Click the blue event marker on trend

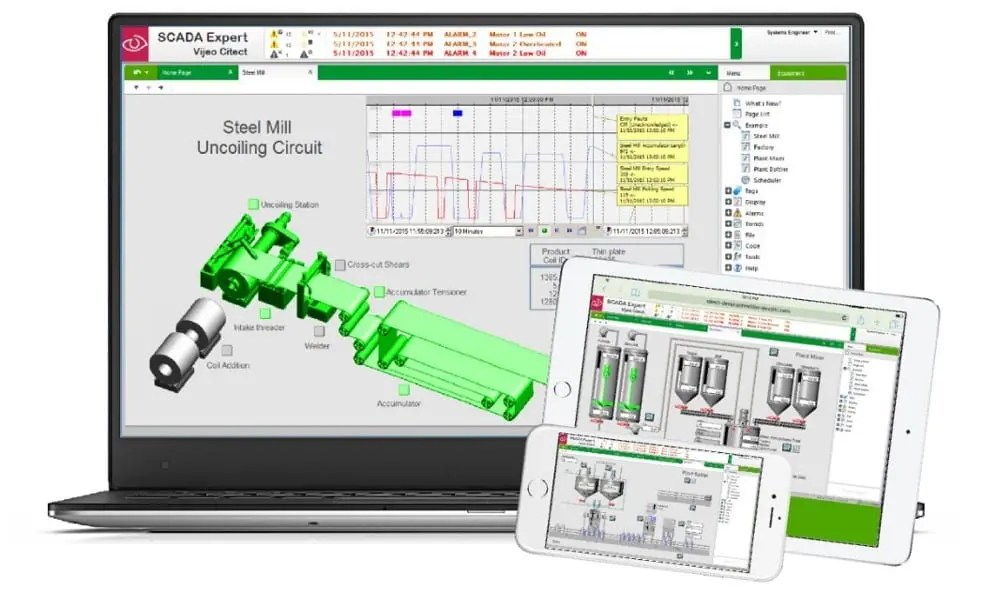point(457,113)
